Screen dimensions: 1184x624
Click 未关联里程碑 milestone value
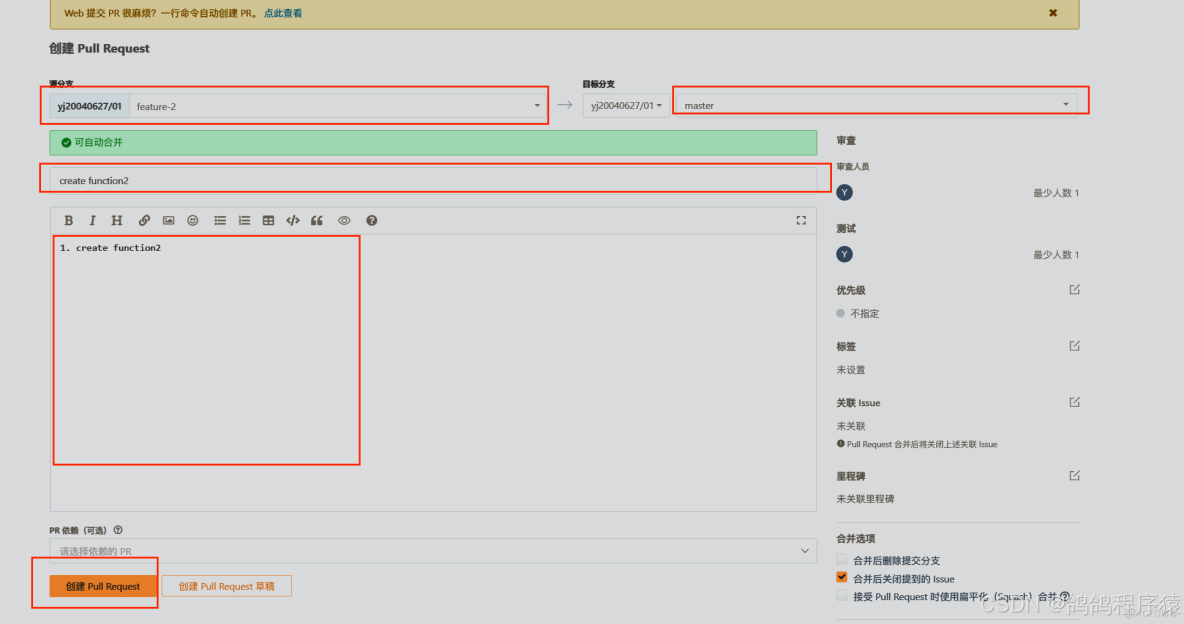(865, 499)
